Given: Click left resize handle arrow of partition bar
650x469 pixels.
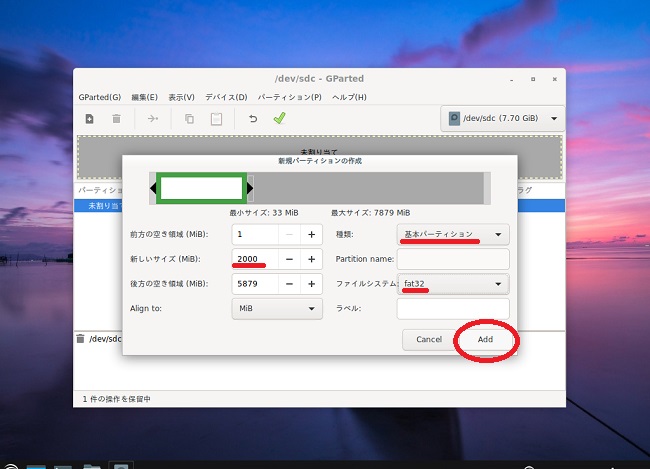Looking at the screenshot, I should click(153, 188).
